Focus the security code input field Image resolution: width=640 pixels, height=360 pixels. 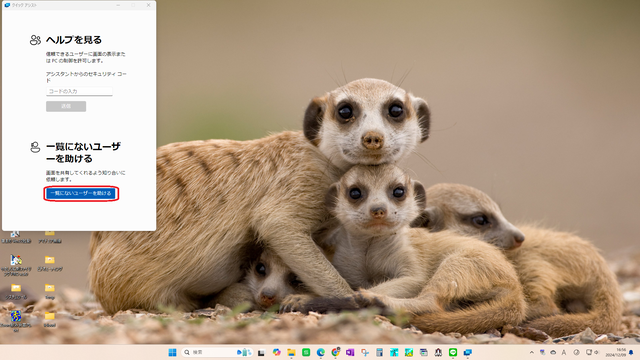coord(79,91)
